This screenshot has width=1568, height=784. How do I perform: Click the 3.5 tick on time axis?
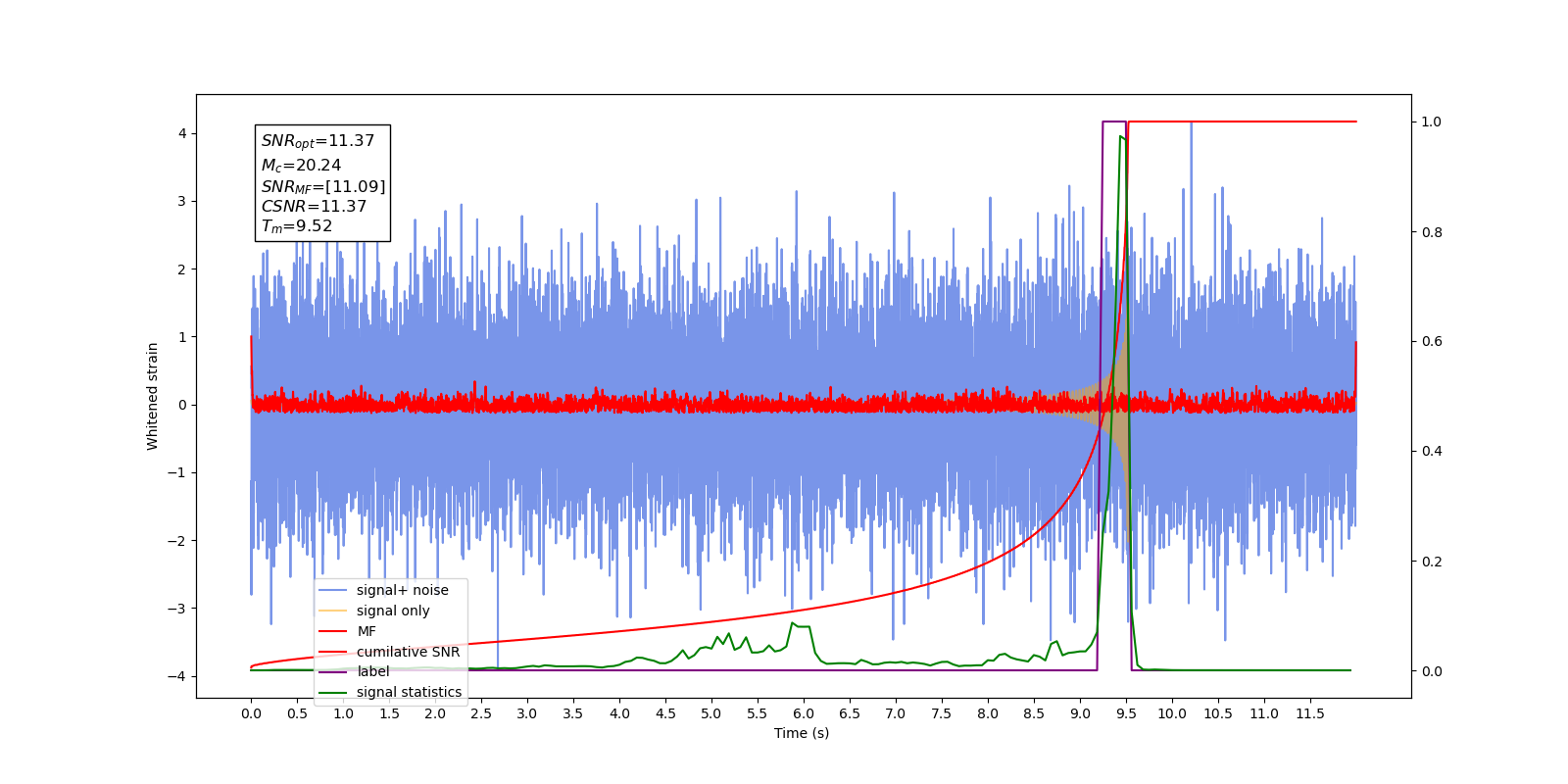573,713
